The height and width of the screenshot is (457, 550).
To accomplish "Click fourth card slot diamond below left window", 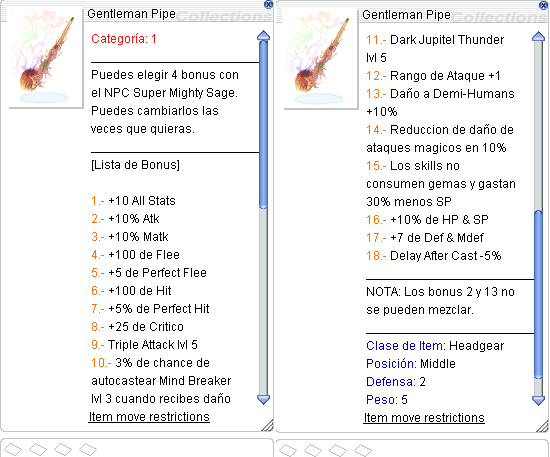I will pos(88,449).
